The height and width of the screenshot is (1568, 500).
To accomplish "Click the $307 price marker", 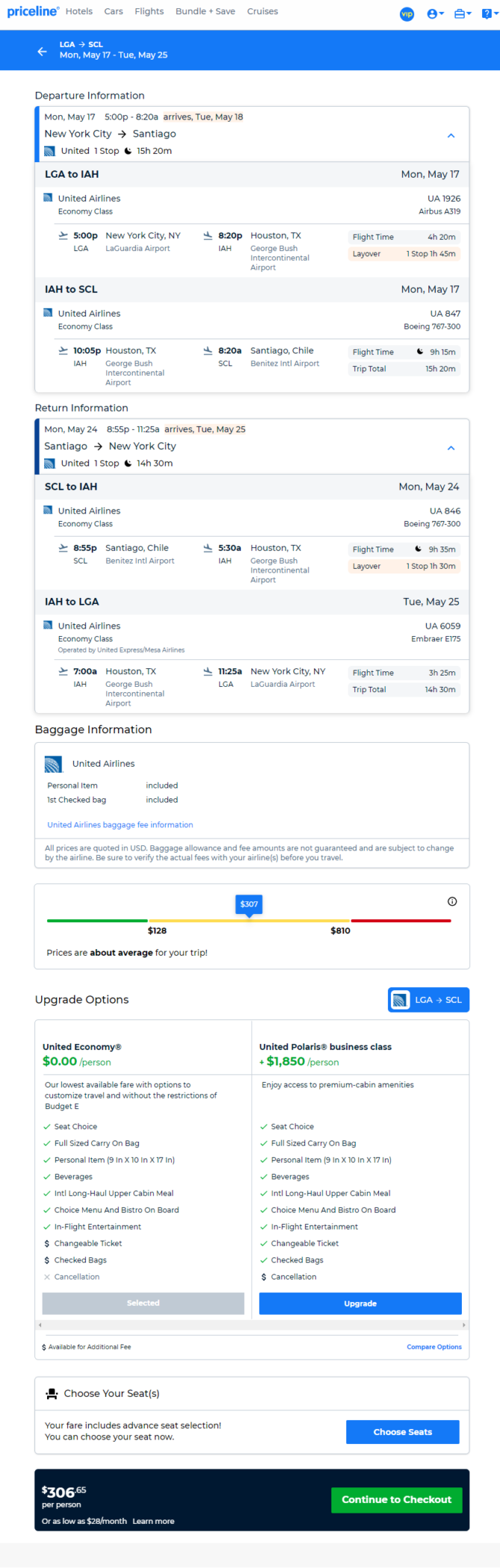I will [x=249, y=904].
